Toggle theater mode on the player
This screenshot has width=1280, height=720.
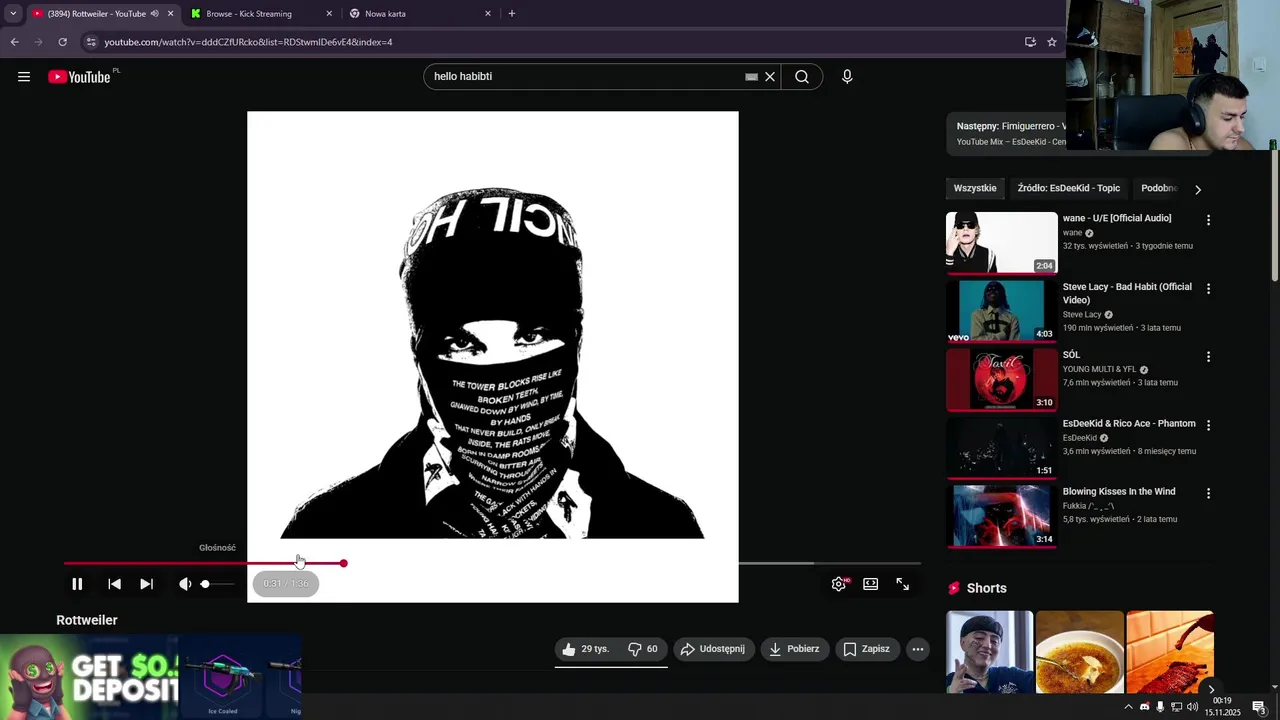(871, 584)
